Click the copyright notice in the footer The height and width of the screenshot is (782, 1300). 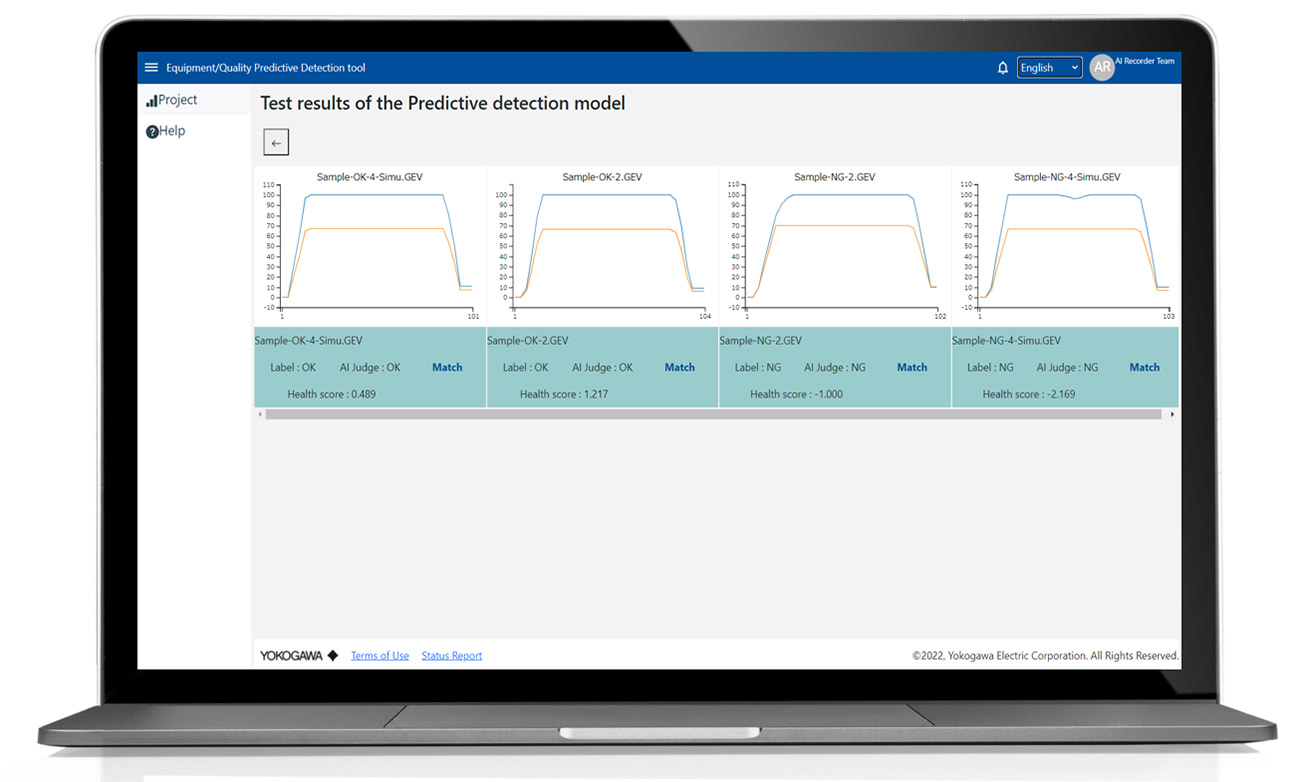click(x=1045, y=656)
